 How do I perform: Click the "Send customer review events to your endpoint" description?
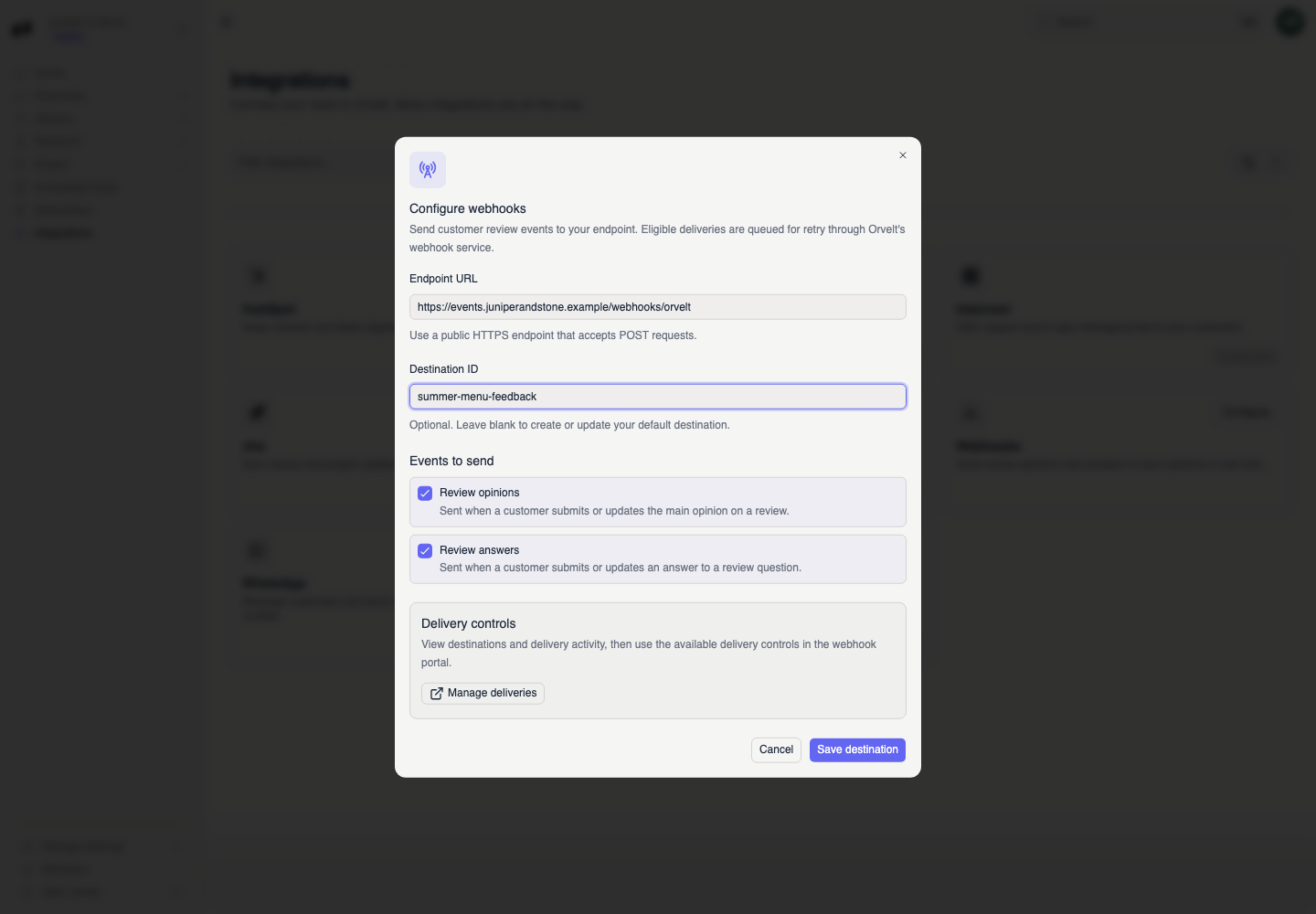coord(658,239)
